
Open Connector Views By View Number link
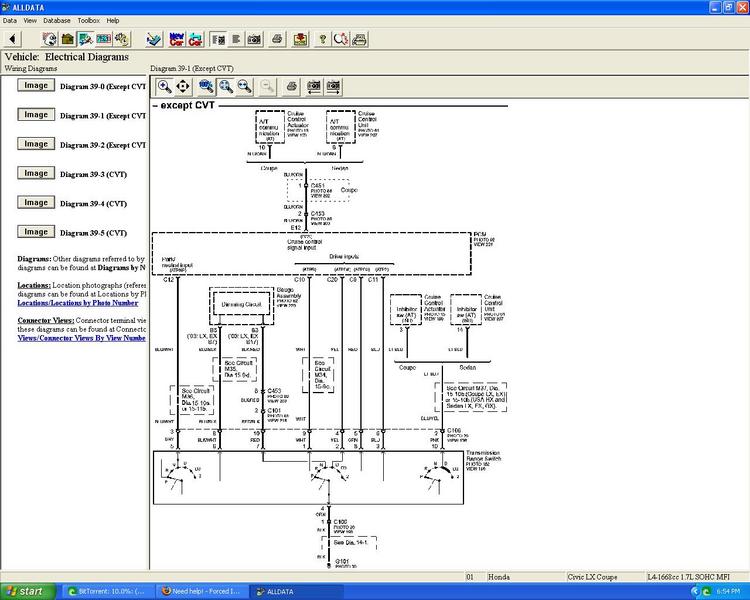coord(82,338)
